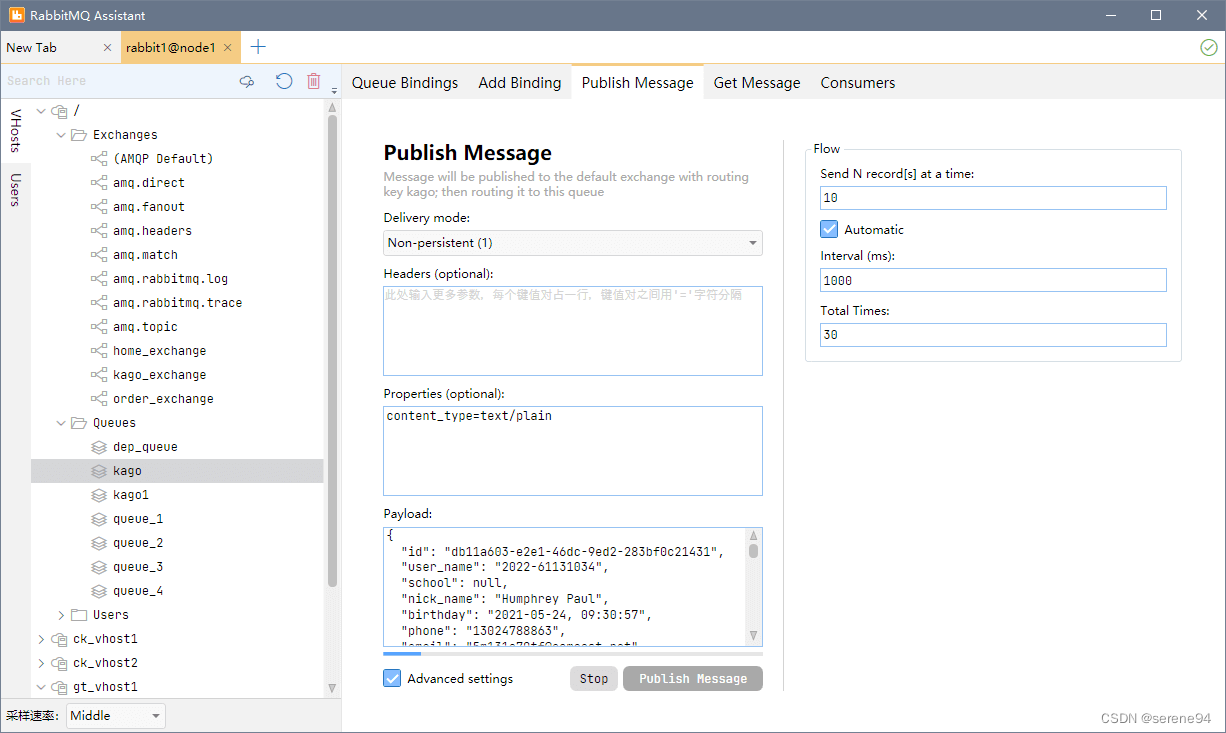The image size is (1226, 733).
Task: Open a new tab with plus icon
Action: pos(258,47)
